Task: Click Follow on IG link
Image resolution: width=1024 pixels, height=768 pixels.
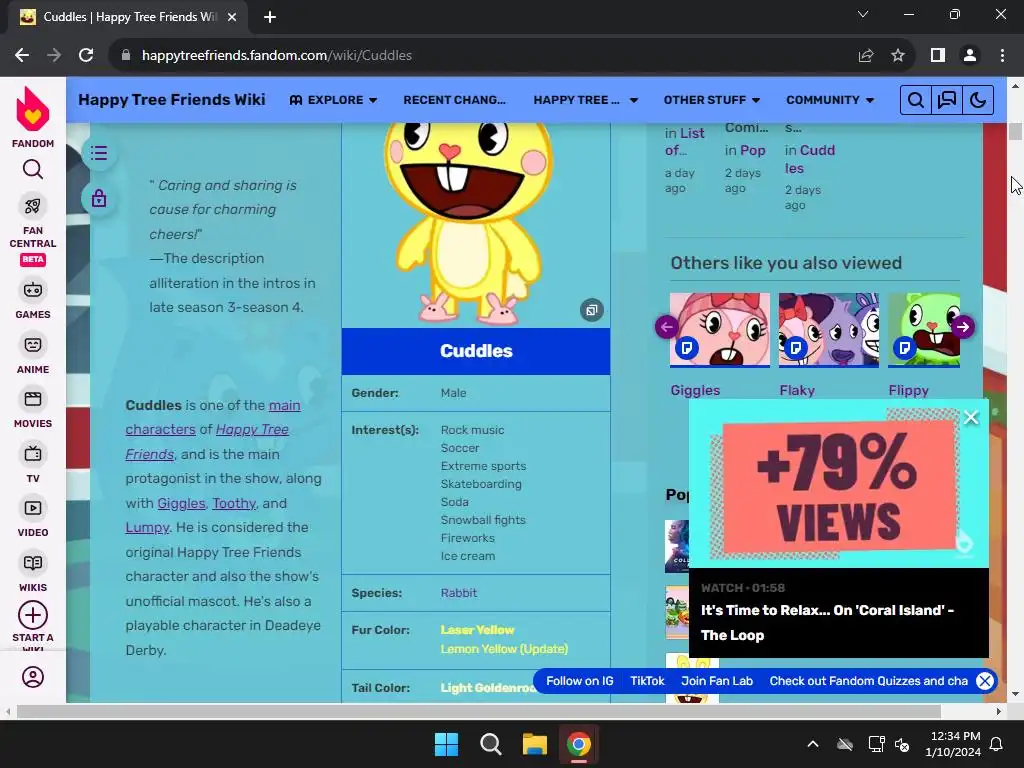Action: (x=580, y=681)
